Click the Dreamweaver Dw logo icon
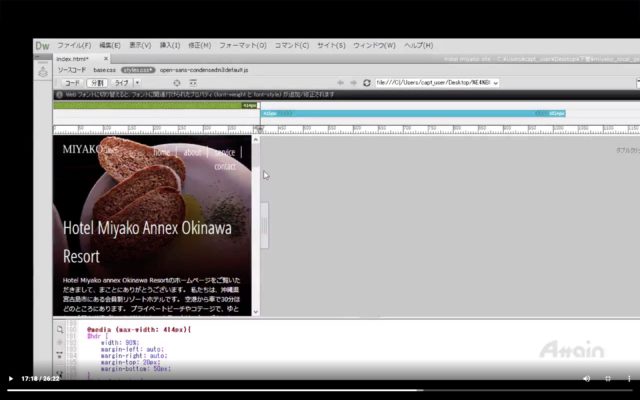640x400 pixels. tap(42, 46)
